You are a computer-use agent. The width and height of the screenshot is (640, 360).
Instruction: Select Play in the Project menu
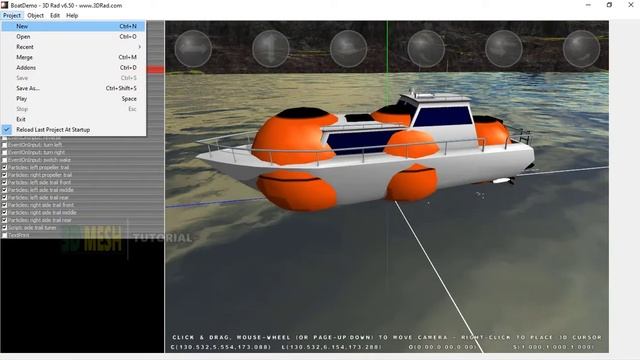pyautogui.click(x=73, y=99)
